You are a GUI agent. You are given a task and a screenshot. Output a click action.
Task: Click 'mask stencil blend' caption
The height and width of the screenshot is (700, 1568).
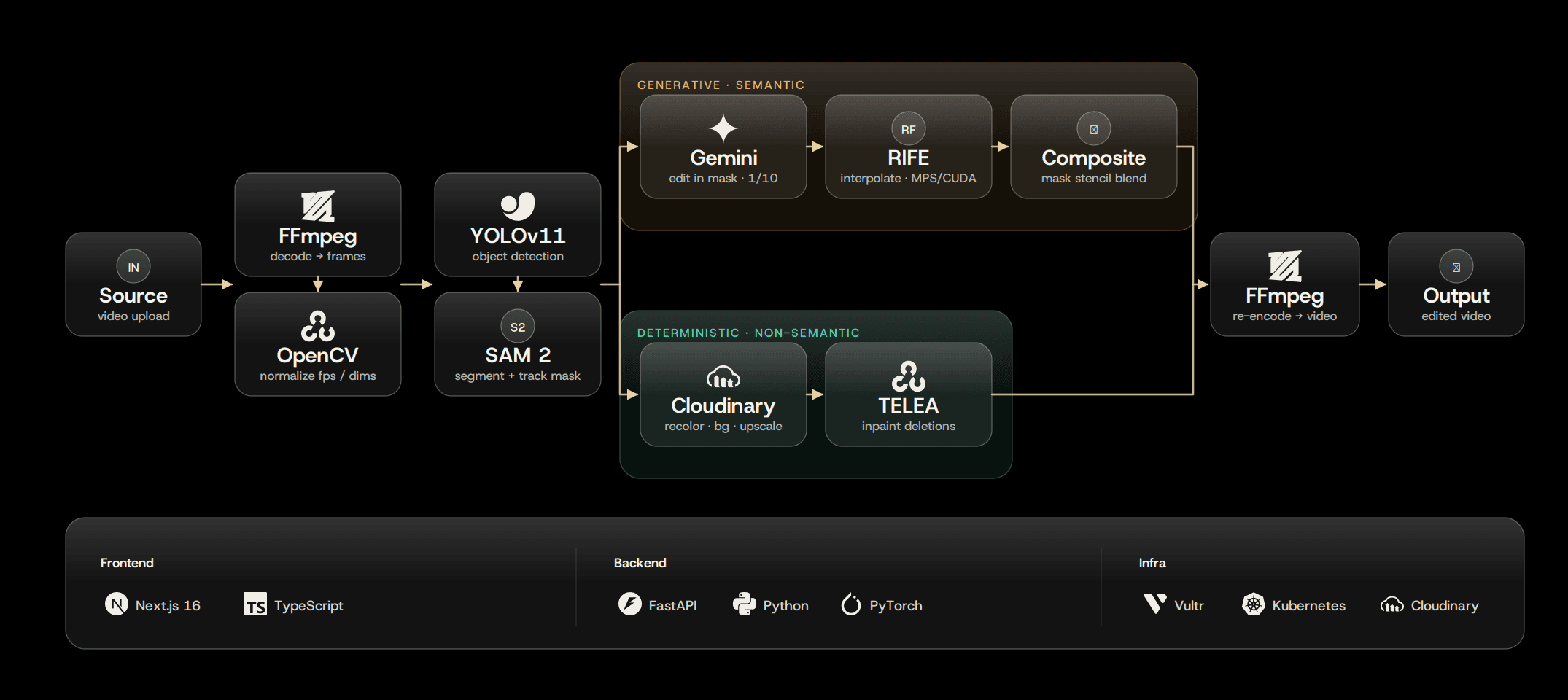tap(1094, 178)
